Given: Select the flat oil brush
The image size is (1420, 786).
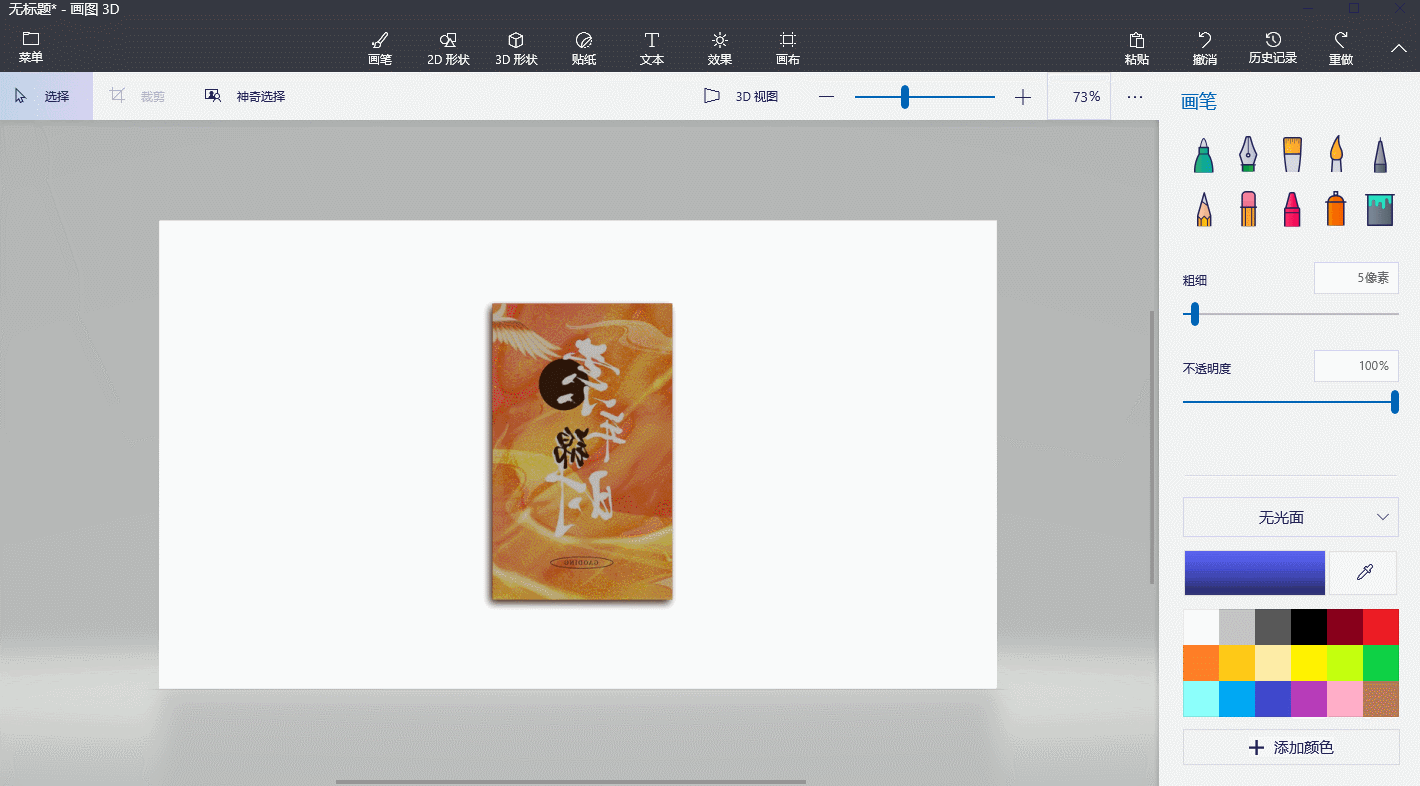Looking at the screenshot, I should pos(1292,155).
